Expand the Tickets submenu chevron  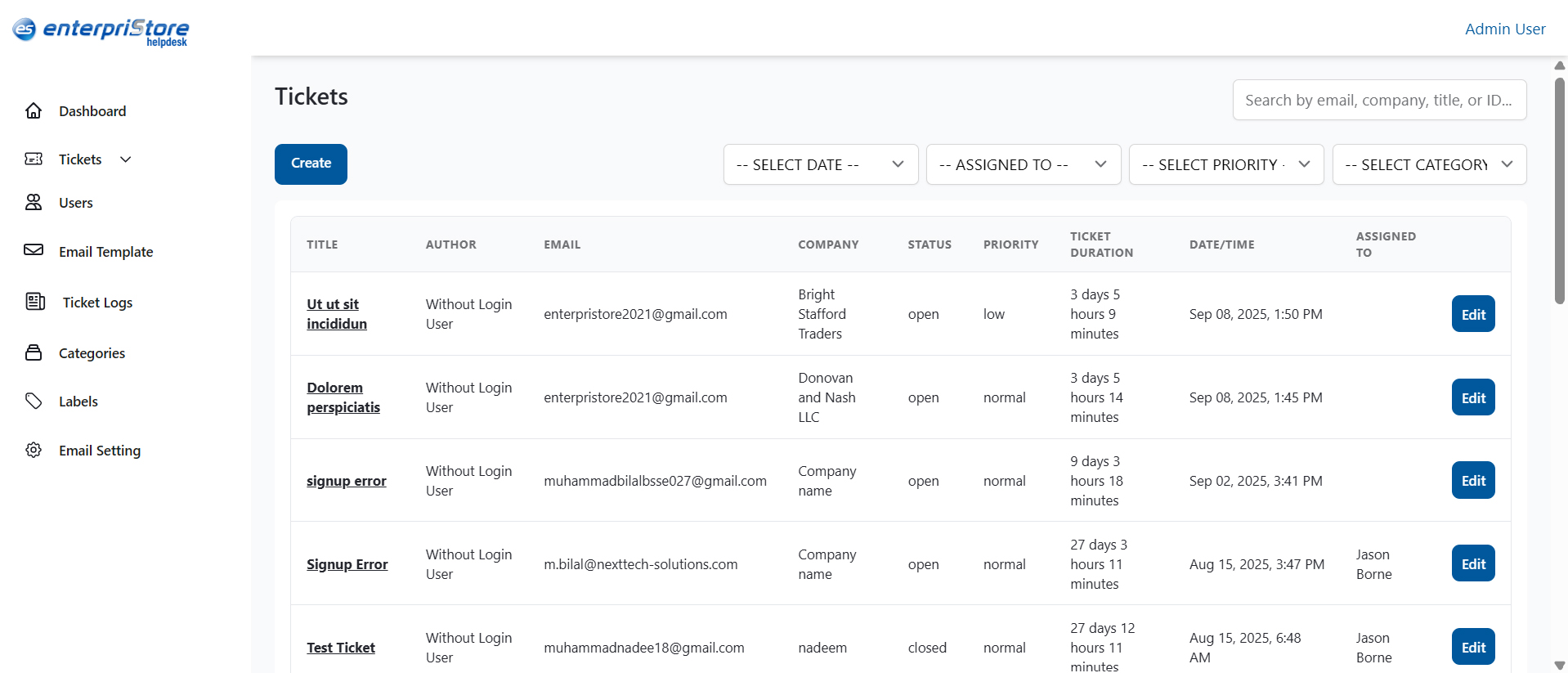[x=126, y=159]
